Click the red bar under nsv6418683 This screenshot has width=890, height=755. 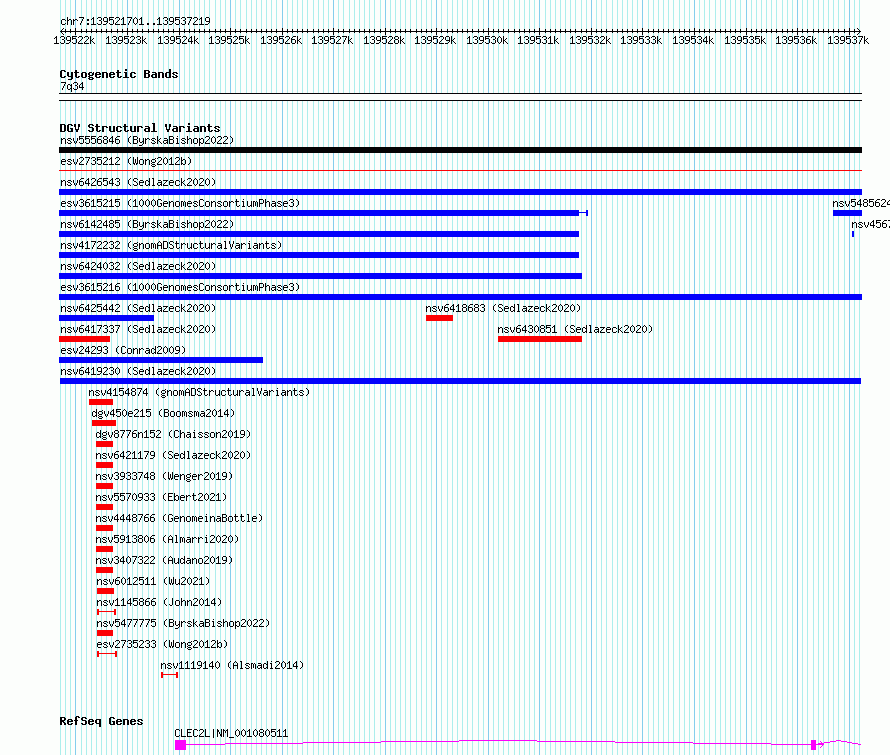click(x=439, y=318)
